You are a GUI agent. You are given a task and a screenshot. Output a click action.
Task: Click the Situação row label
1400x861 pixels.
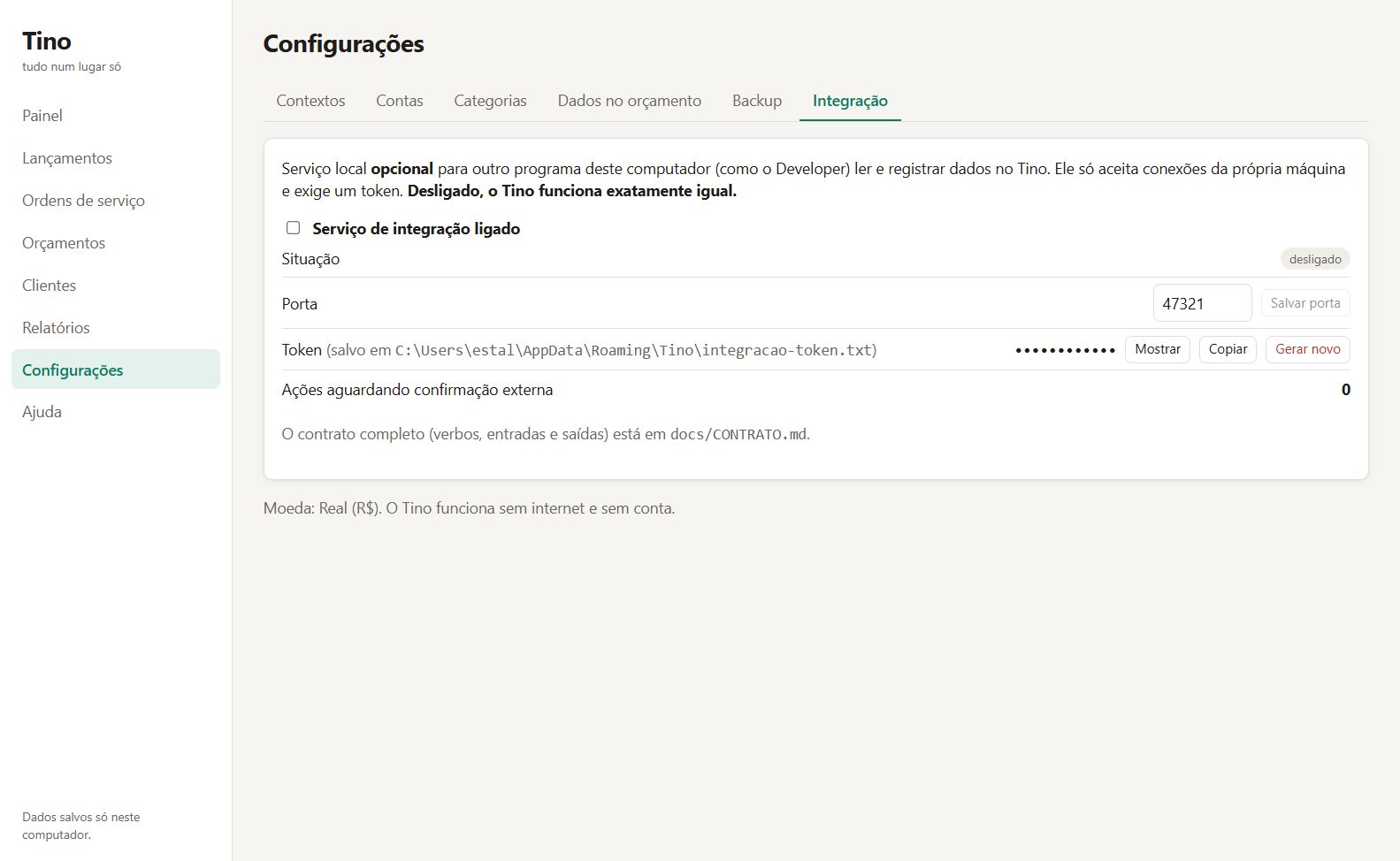tap(310, 259)
